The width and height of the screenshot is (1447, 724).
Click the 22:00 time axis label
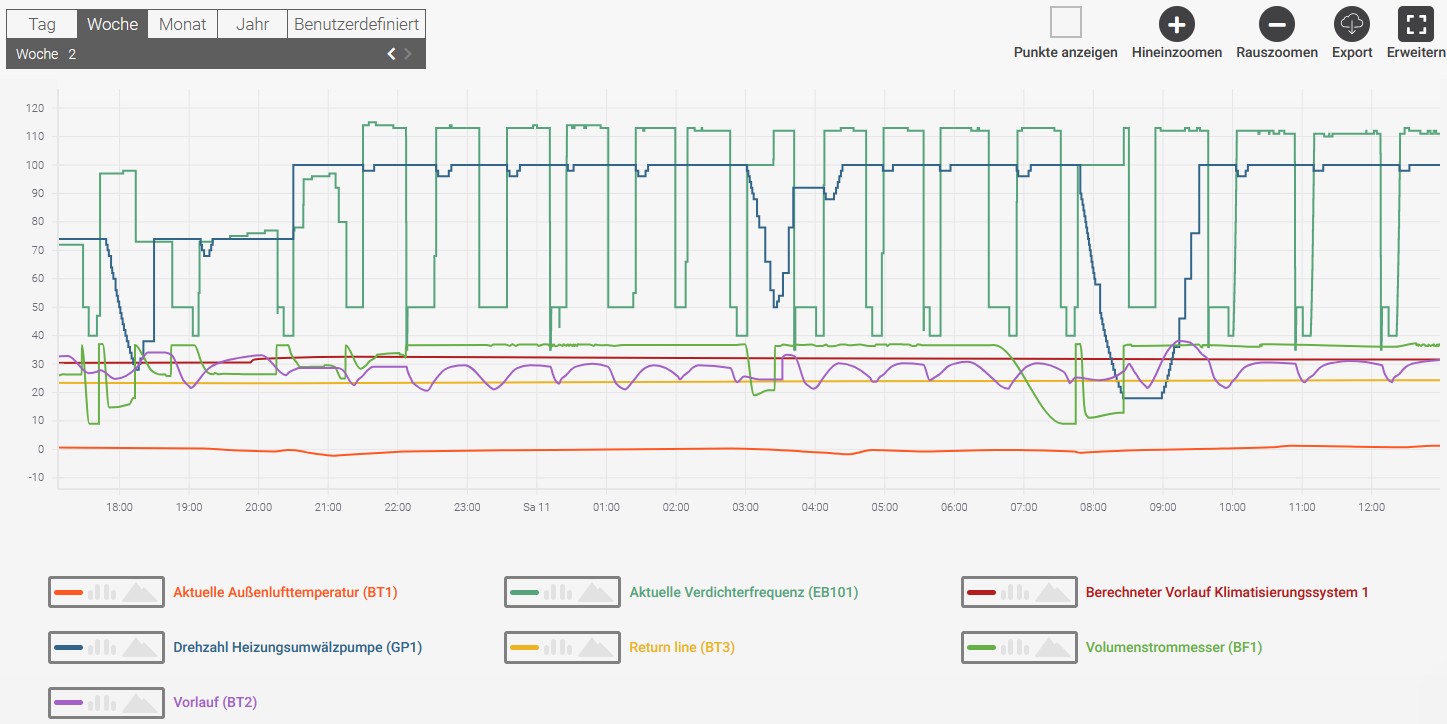pyautogui.click(x=397, y=507)
